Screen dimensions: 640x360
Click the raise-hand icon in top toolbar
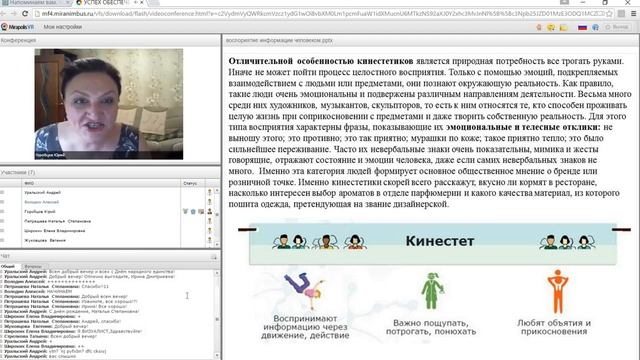(539, 27)
